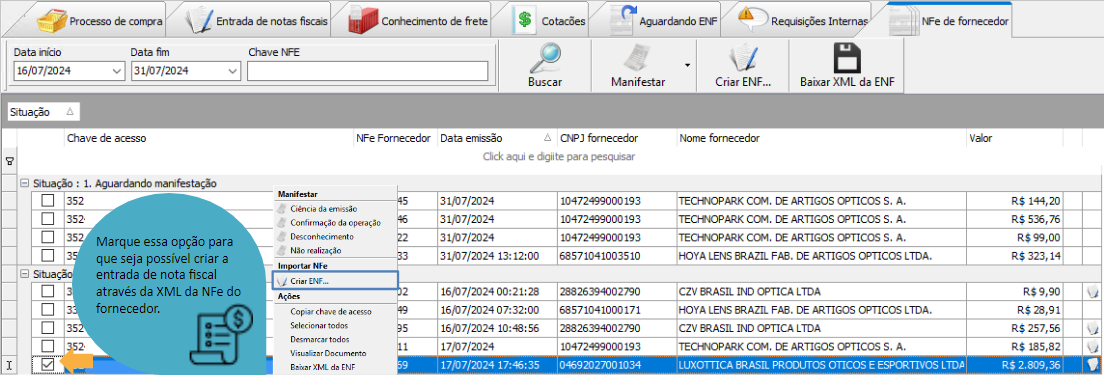Check the box in the R$ 257,56 row
The image size is (1104, 375).
(47, 328)
